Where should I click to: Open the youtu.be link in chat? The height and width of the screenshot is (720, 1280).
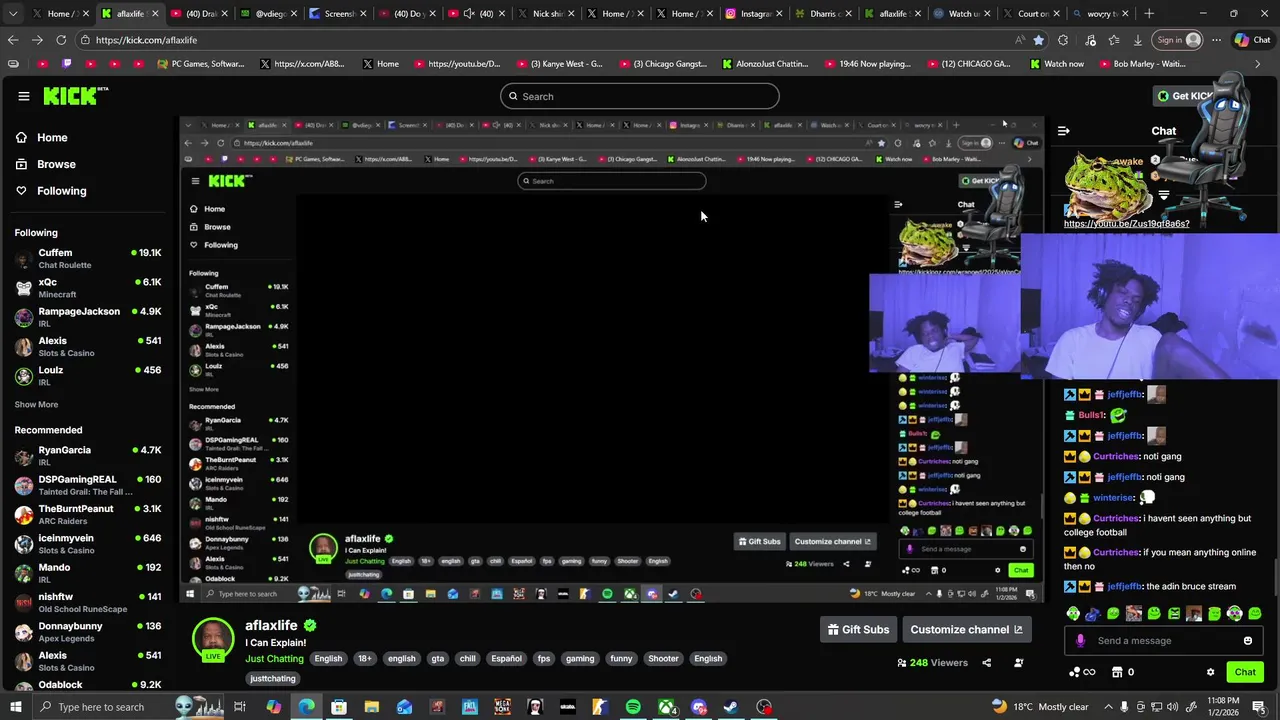click(1126, 224)
